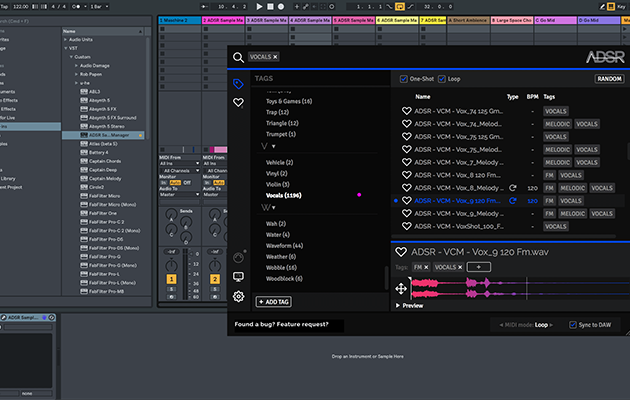Disable the Sync to DAW checkbox

tap(572, 325)
